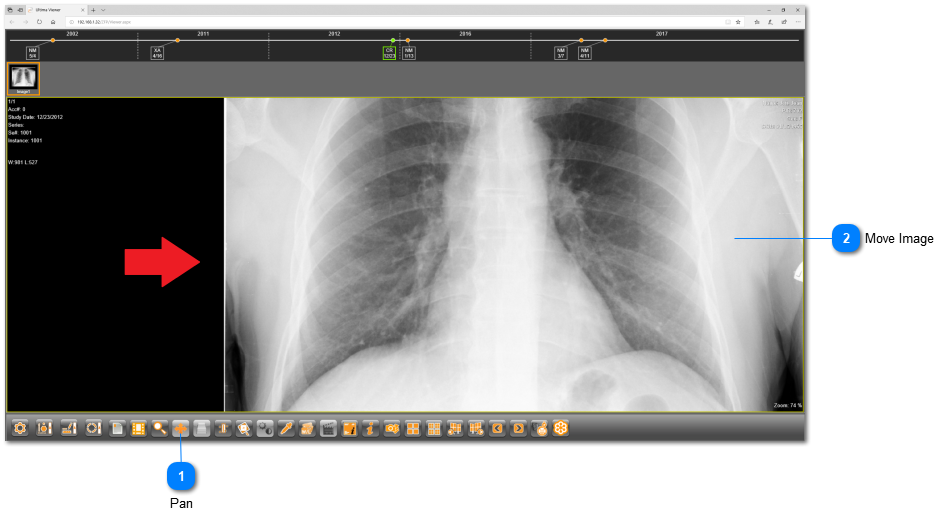Click the grey gears contrast icon
The image size is (950, 527).
pyautogui.click(x=265, y=428)
